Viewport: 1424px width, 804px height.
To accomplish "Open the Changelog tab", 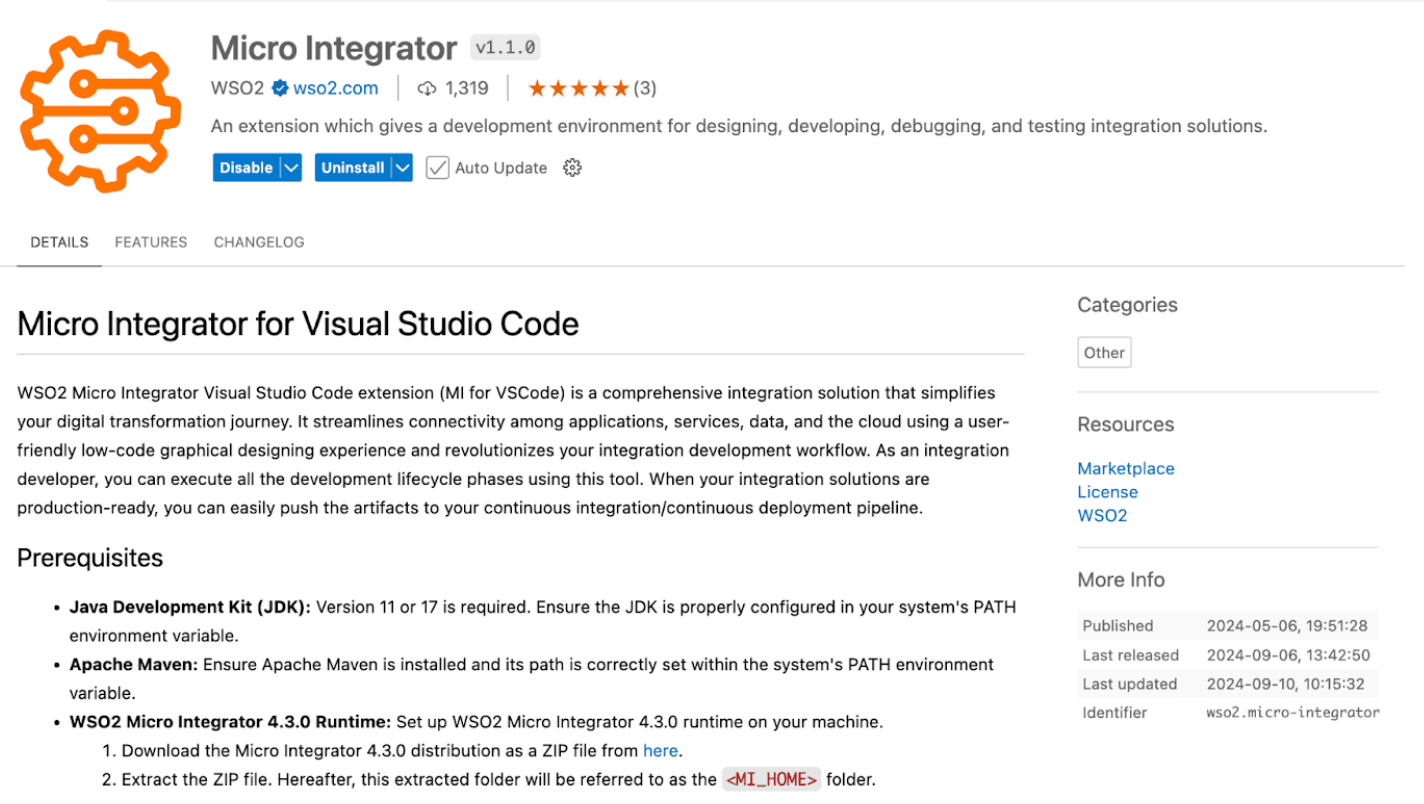I will pos(259,242).
